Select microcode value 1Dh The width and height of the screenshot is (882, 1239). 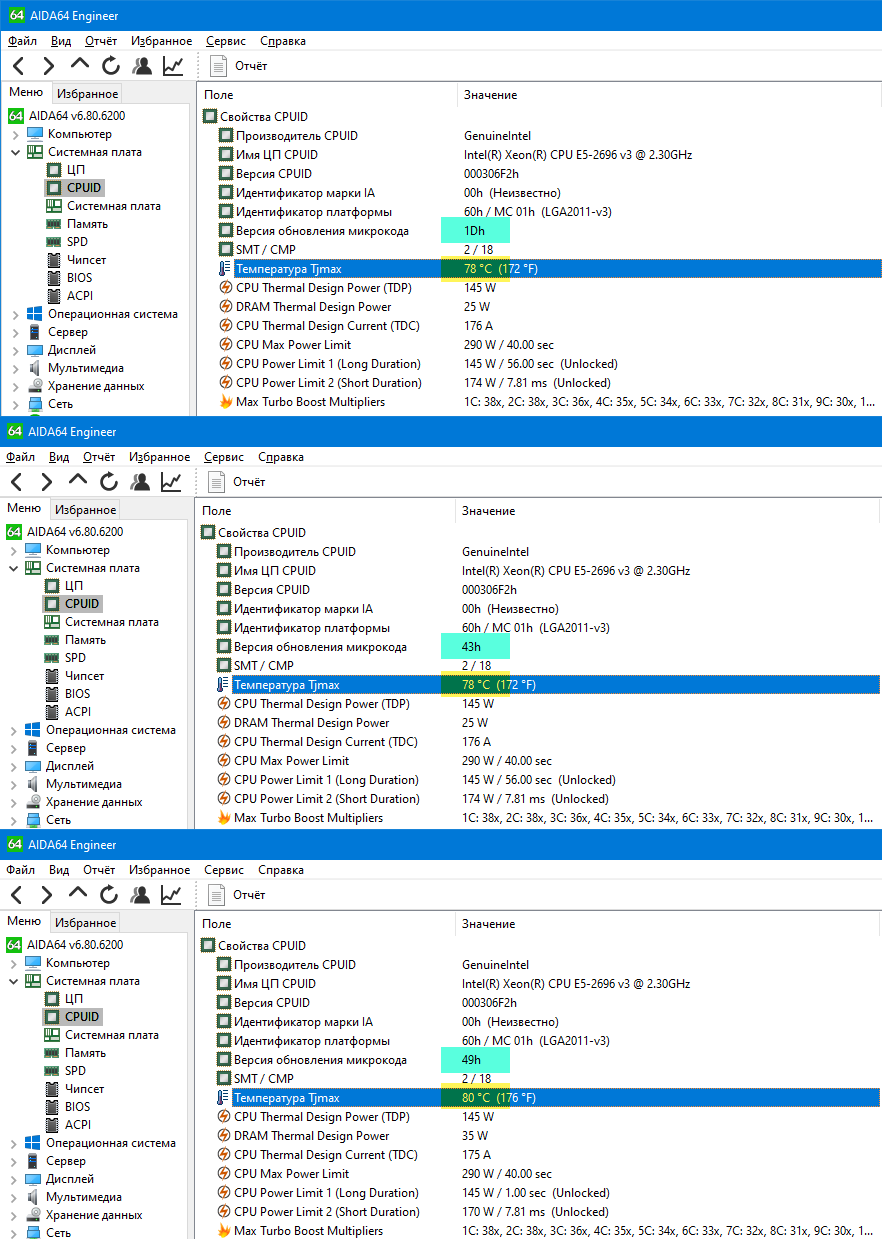click(474, 231)
